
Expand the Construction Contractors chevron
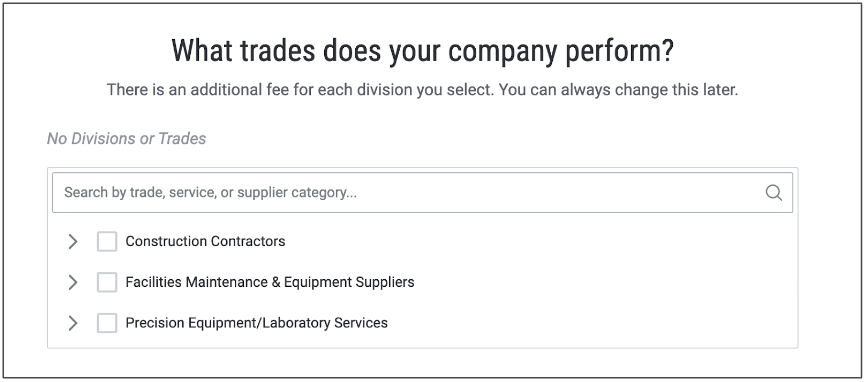[72, 241]
